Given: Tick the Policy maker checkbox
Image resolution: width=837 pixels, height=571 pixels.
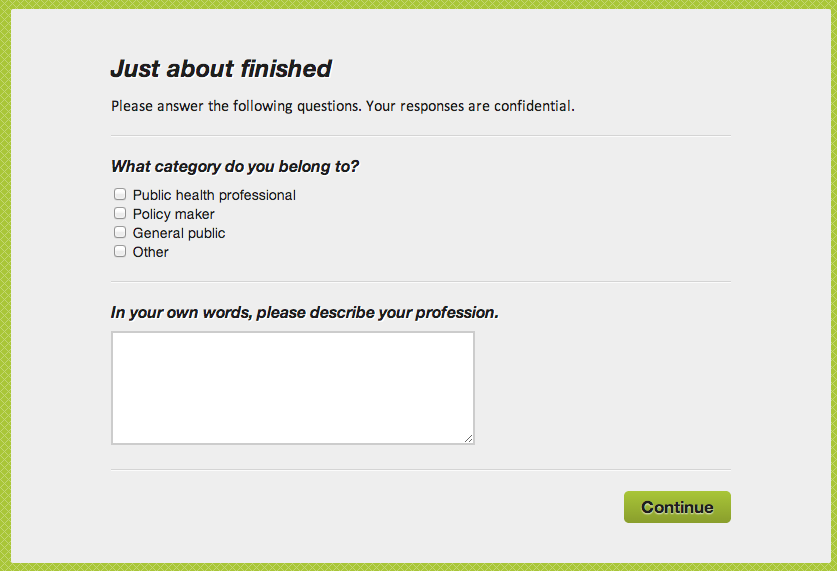Looking at the screenshot, I should point(120,213).
